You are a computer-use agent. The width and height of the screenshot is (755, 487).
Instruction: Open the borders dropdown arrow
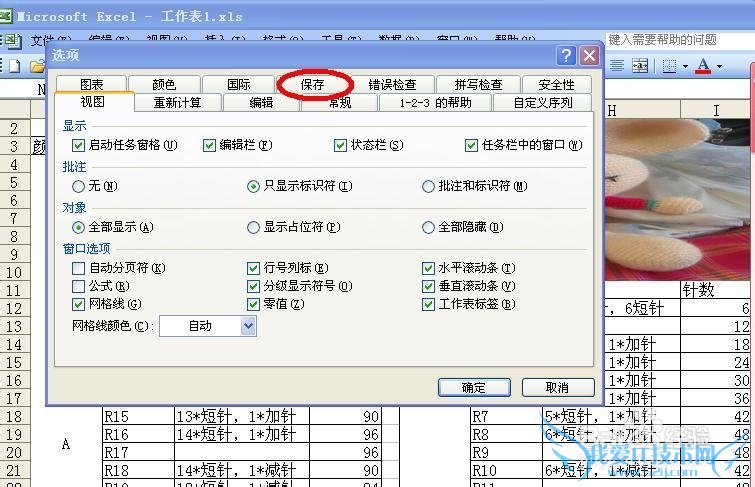click(685, 66)
